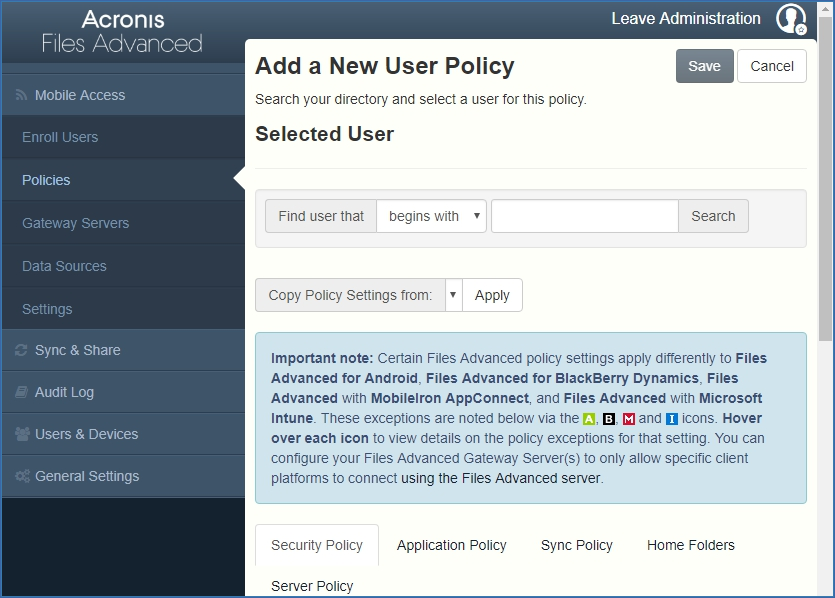Open Enroll Users in the sidebar
The image size is (835, 598).
point(124,137)
